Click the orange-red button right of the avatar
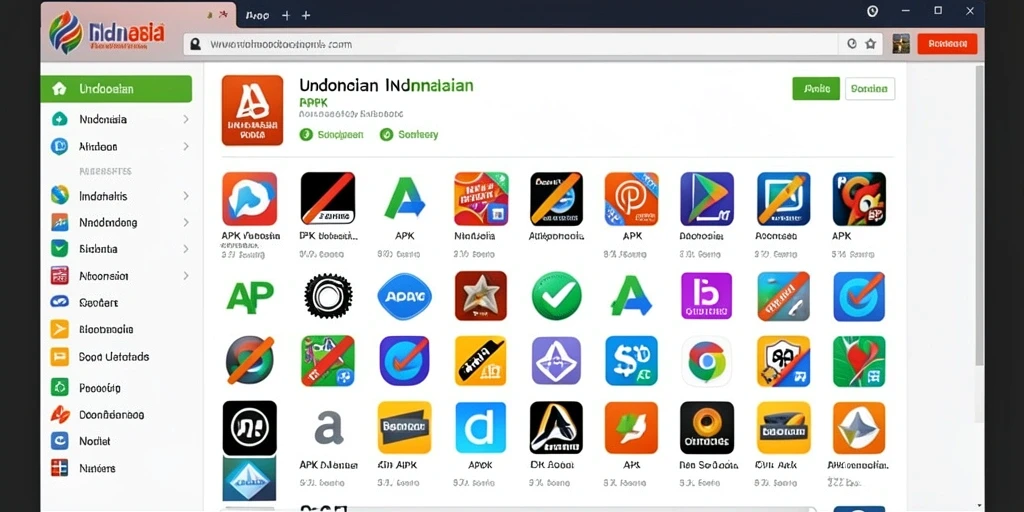1024x512 pixels. [x=947, y=44]
